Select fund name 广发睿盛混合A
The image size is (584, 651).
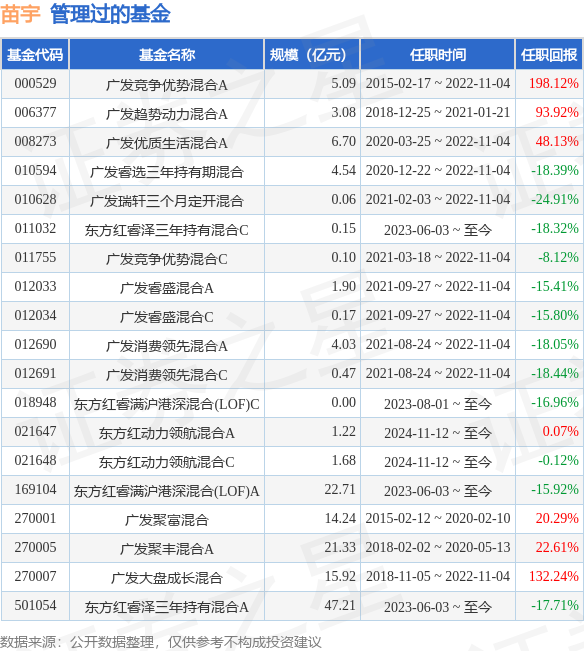[166, 289]
